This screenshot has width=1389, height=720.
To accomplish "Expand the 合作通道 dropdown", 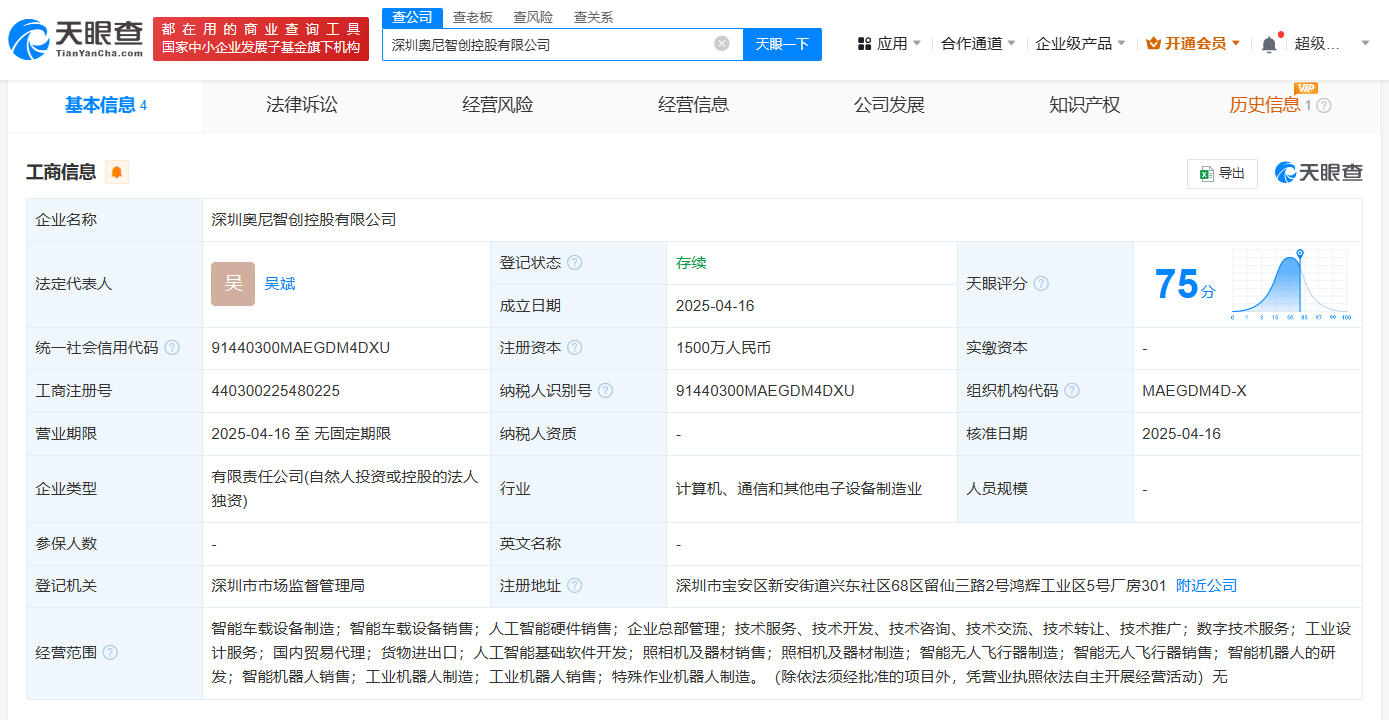I will (978, 44).
